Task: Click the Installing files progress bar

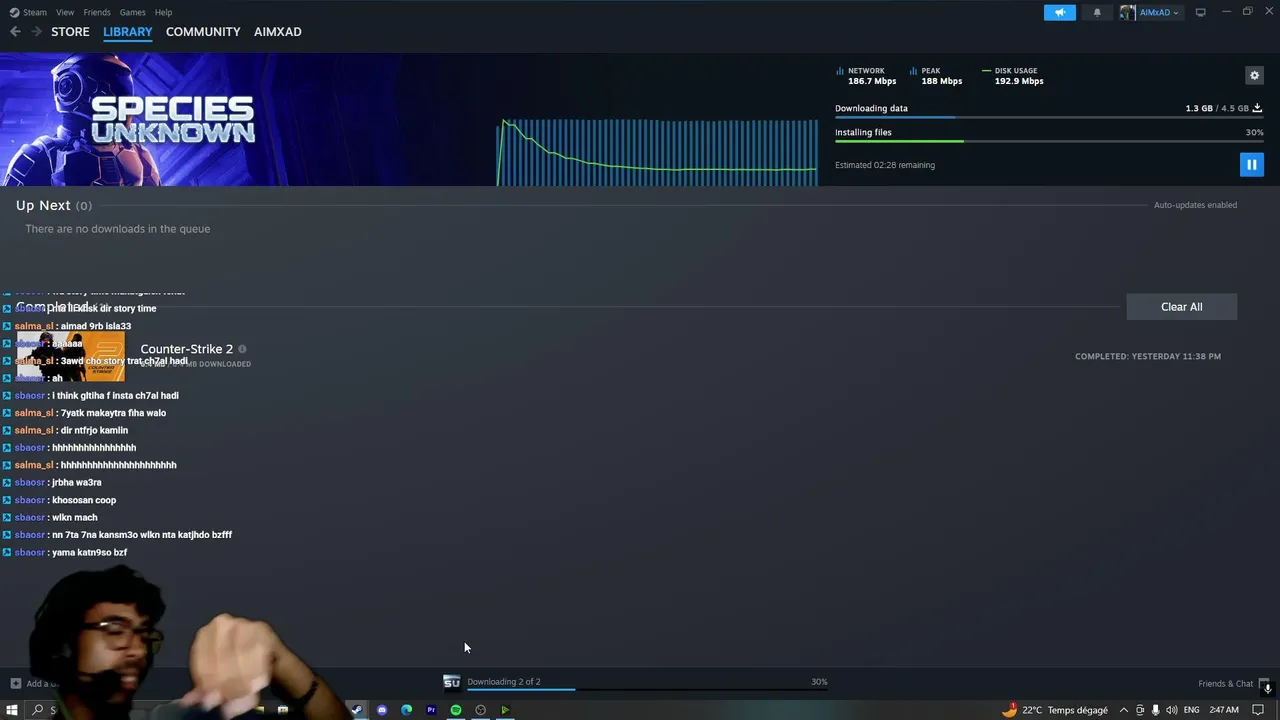Action: pos(1049,141)
